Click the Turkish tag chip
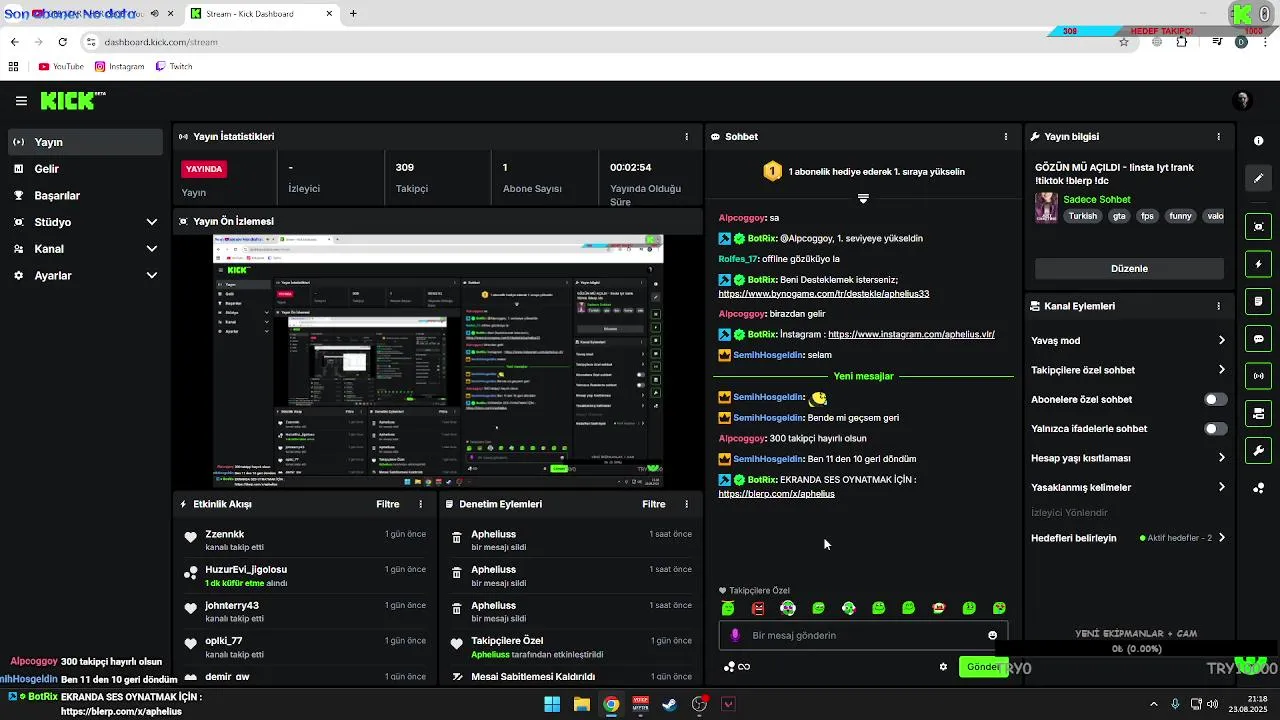The width and height of the screenshot is (1280, 720). (x=1082, y=216)
